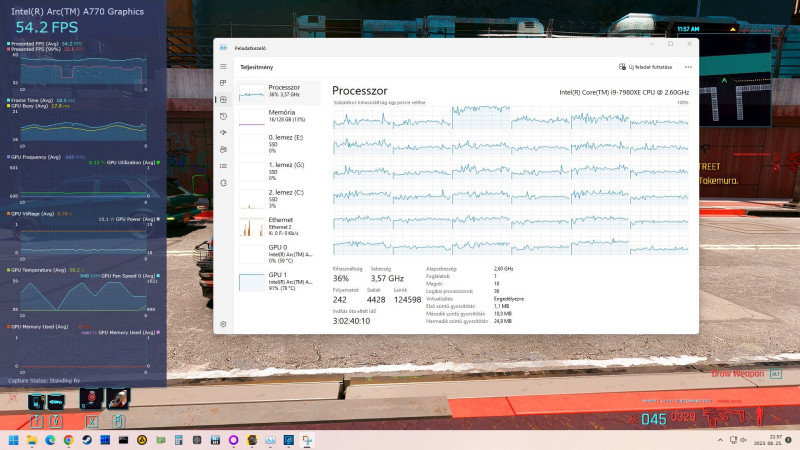The width and height of the screenshot is (800, 450).
Task: Click the 36% utilization value
Action: point(341,279)
